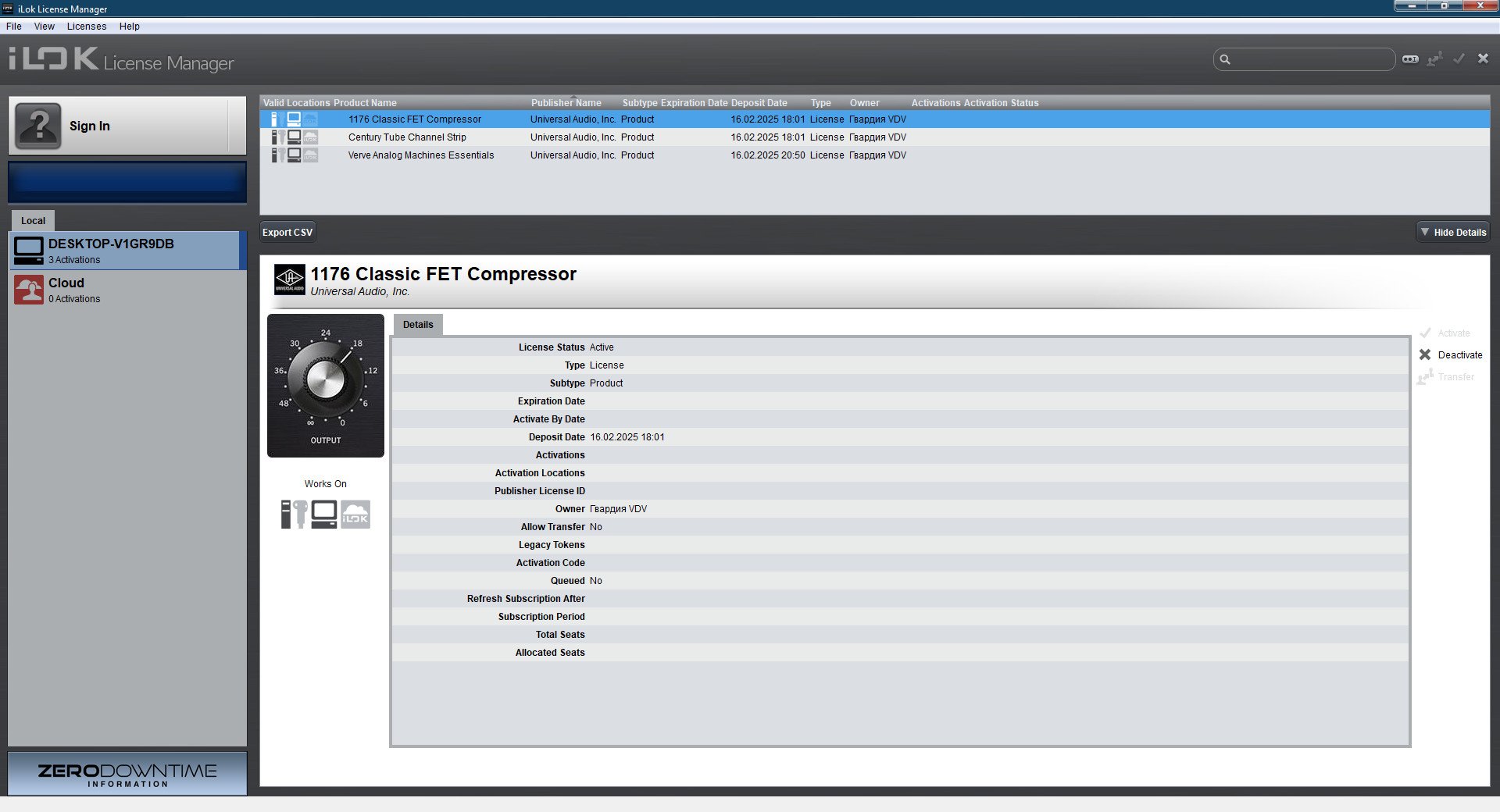Click the Sign In button

pyautogui.click(x=127, y=126)
